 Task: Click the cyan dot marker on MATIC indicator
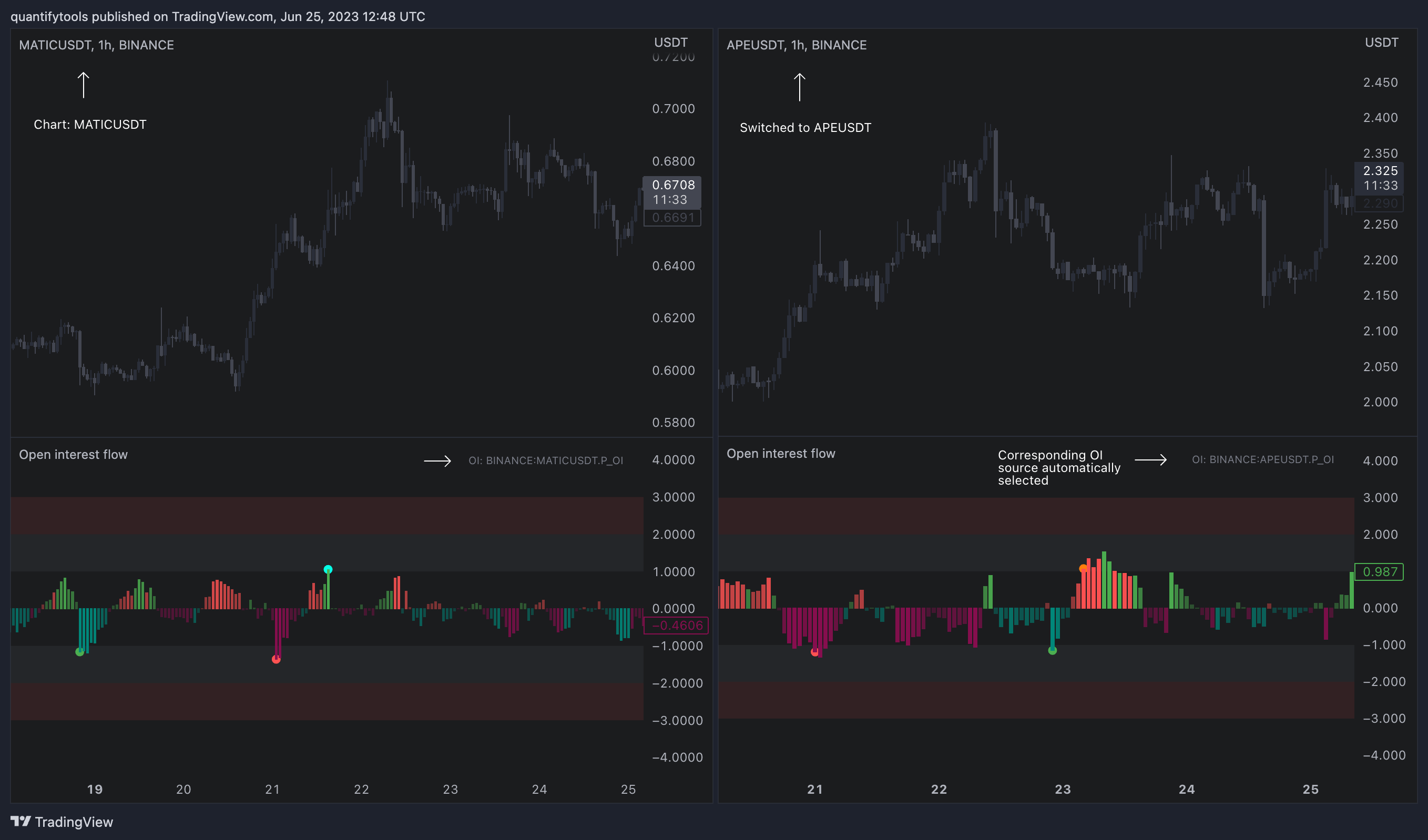[328, 569]
